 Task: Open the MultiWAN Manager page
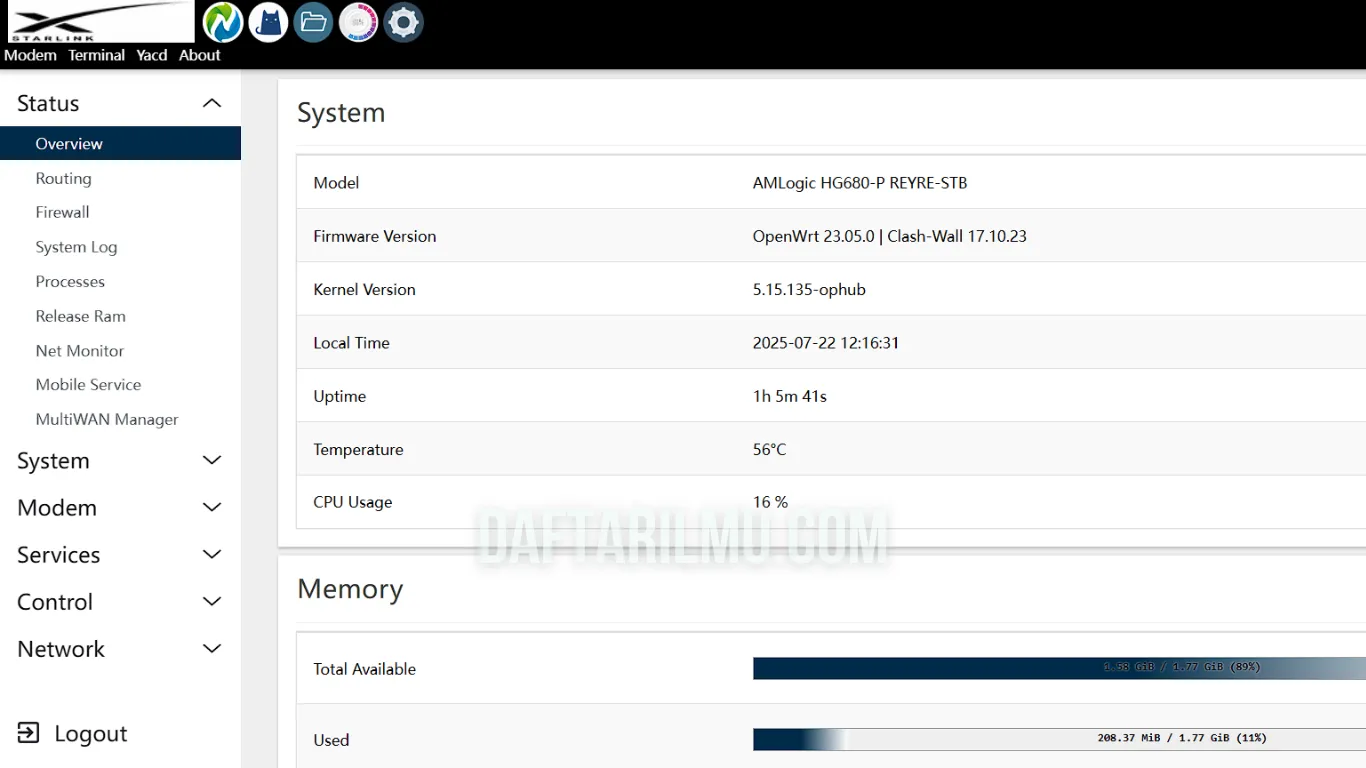[x=107, y=419]
